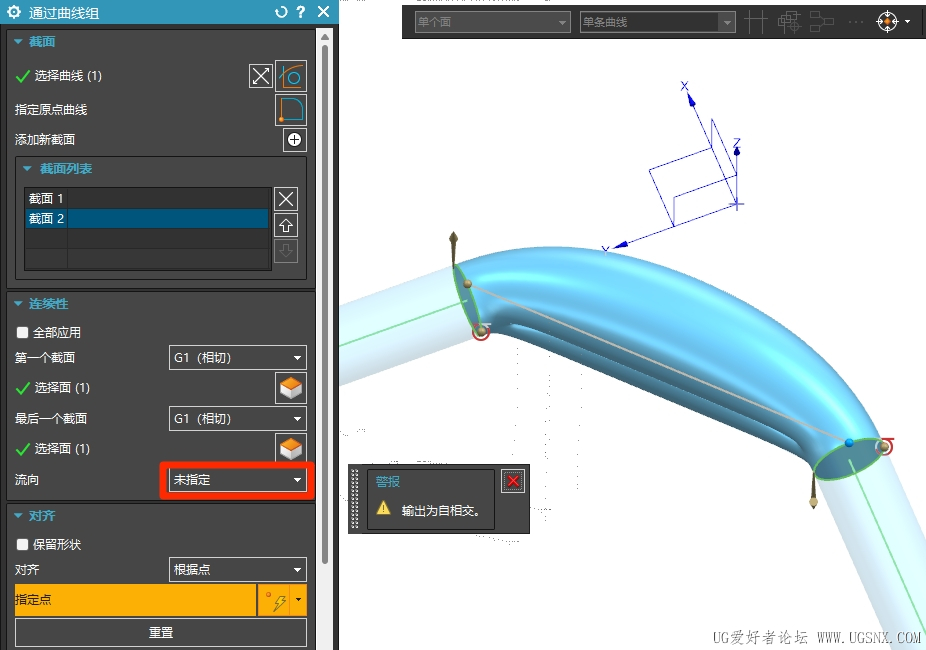Click the orange 指定点 field
The image size is (926, 650).
pos(136,600)
